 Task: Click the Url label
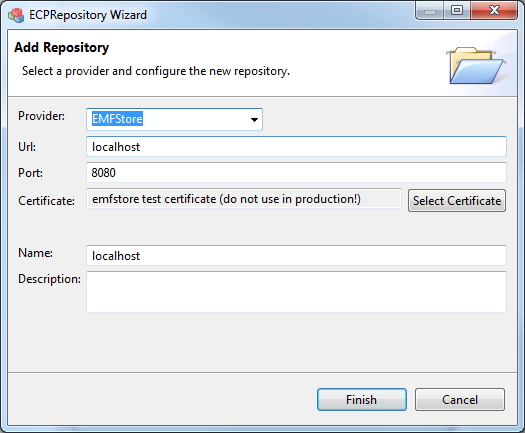pos(27,147)
